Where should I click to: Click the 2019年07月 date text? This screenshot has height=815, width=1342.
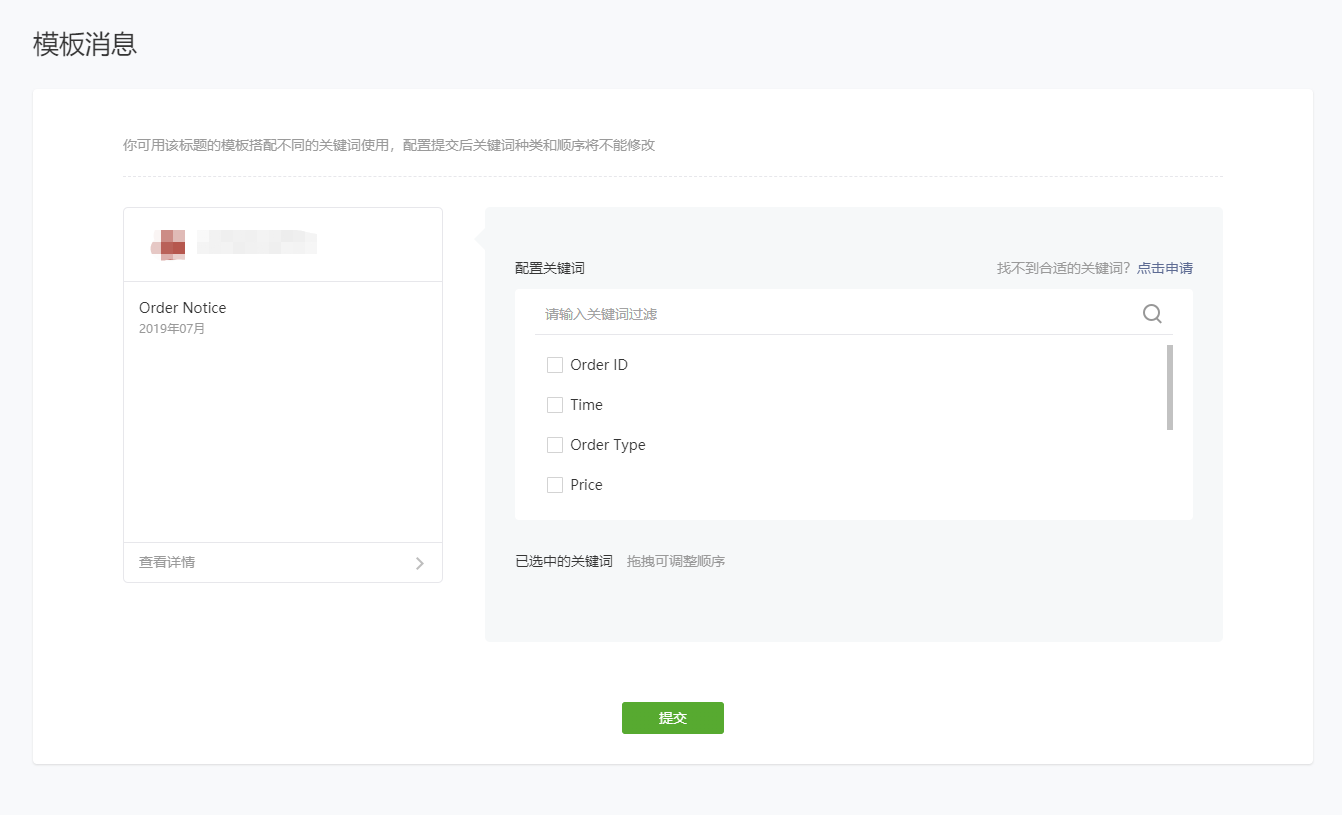pyautogui.click(x=172, y=328)
